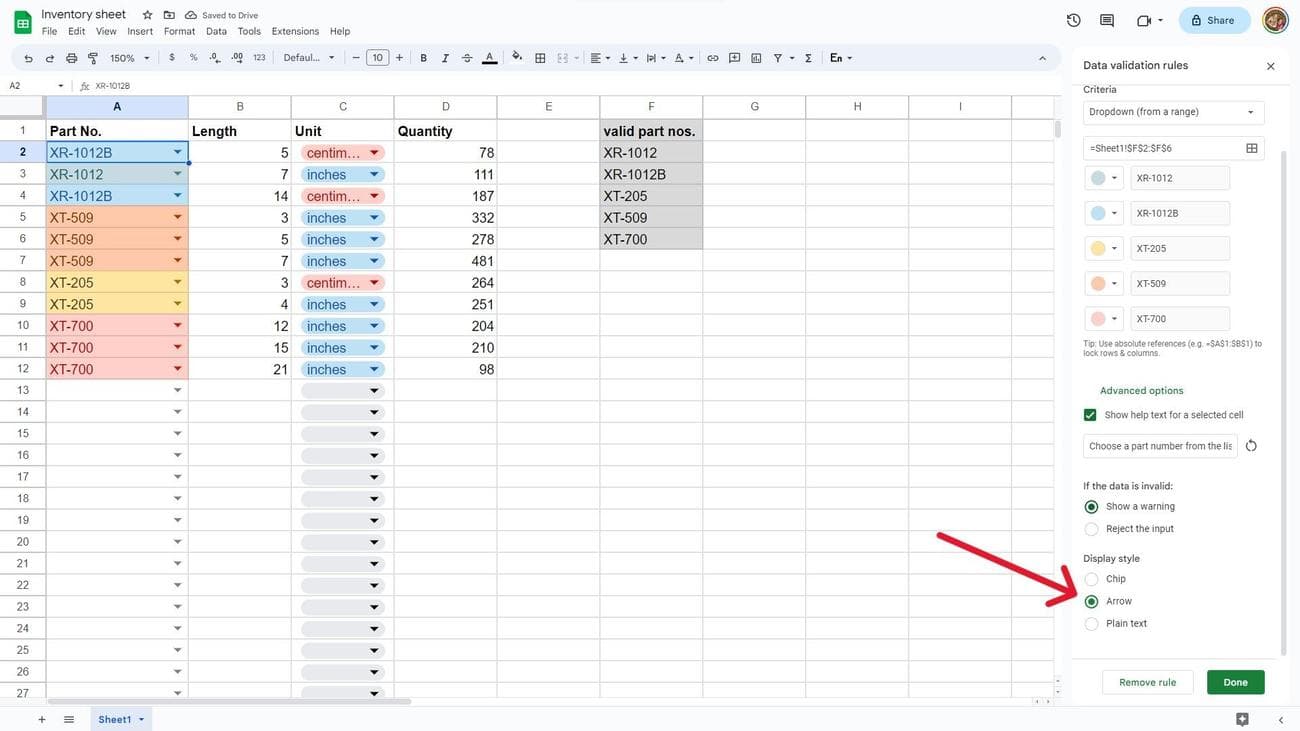Click the Insert link icon
Screen dimensions: 1300x731
(x=712, y=58)
